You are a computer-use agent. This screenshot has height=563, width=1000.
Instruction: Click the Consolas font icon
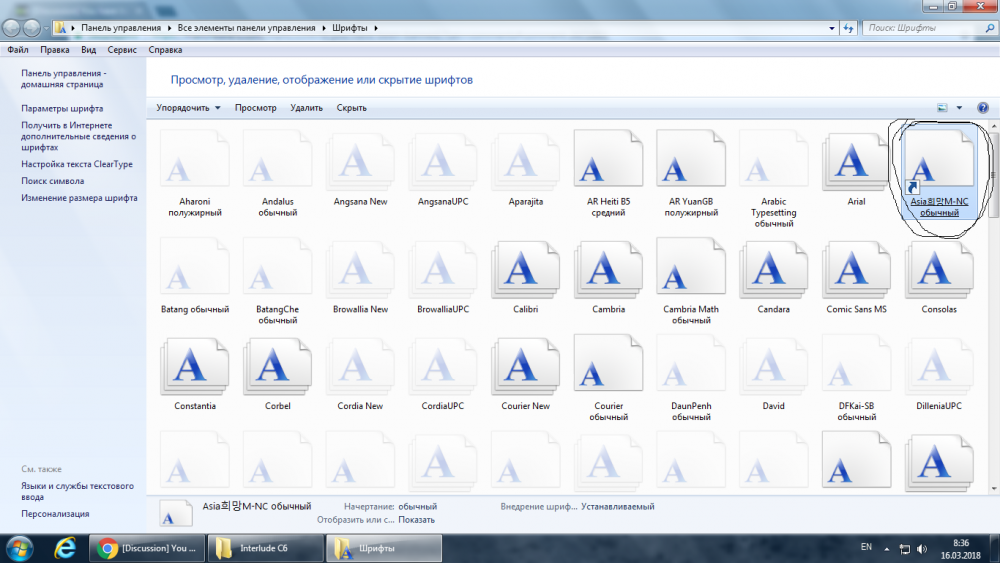pyautogui.click(x=938, y=271)
